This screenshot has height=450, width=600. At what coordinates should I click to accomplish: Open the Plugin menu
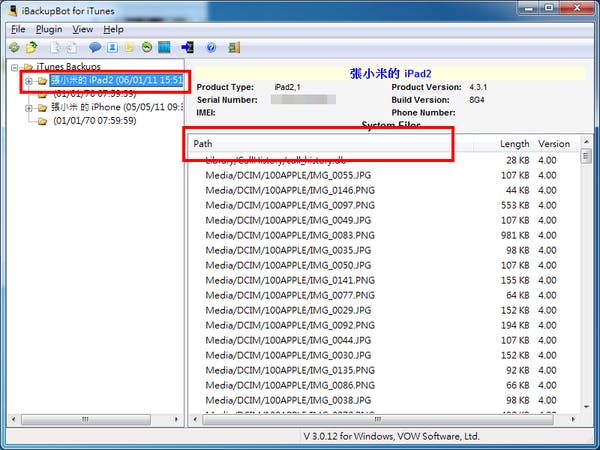coord(49,29)
